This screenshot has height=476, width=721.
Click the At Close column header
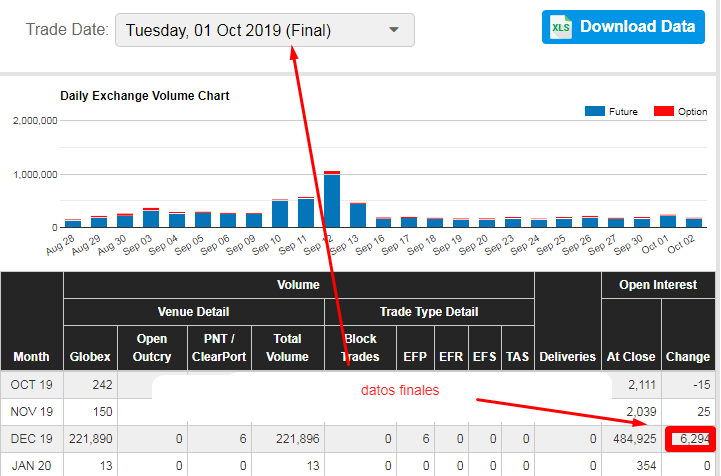(630, 356)
